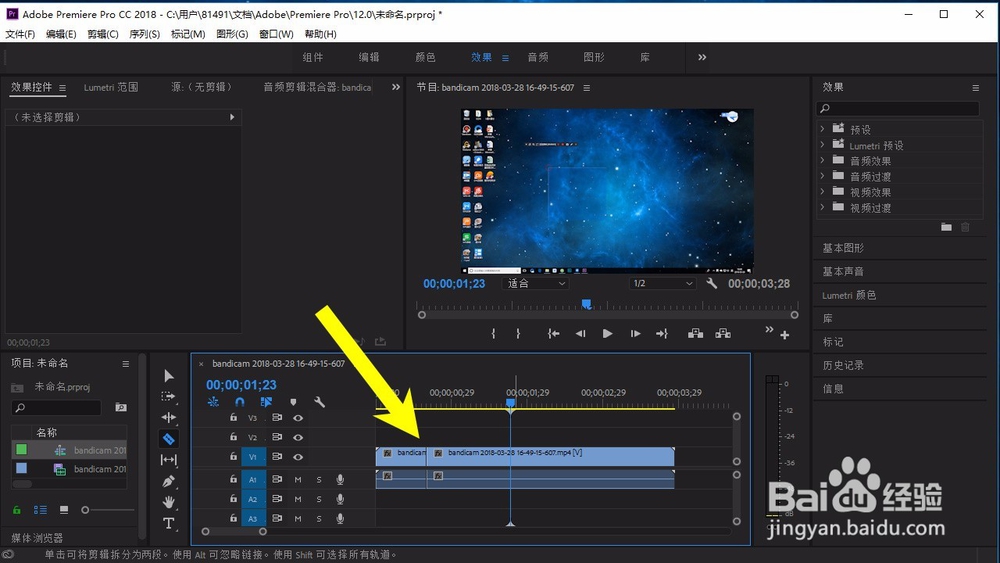Expand the 预设 effects folder
Viewport: 1000px width, 563px height.
822,129
